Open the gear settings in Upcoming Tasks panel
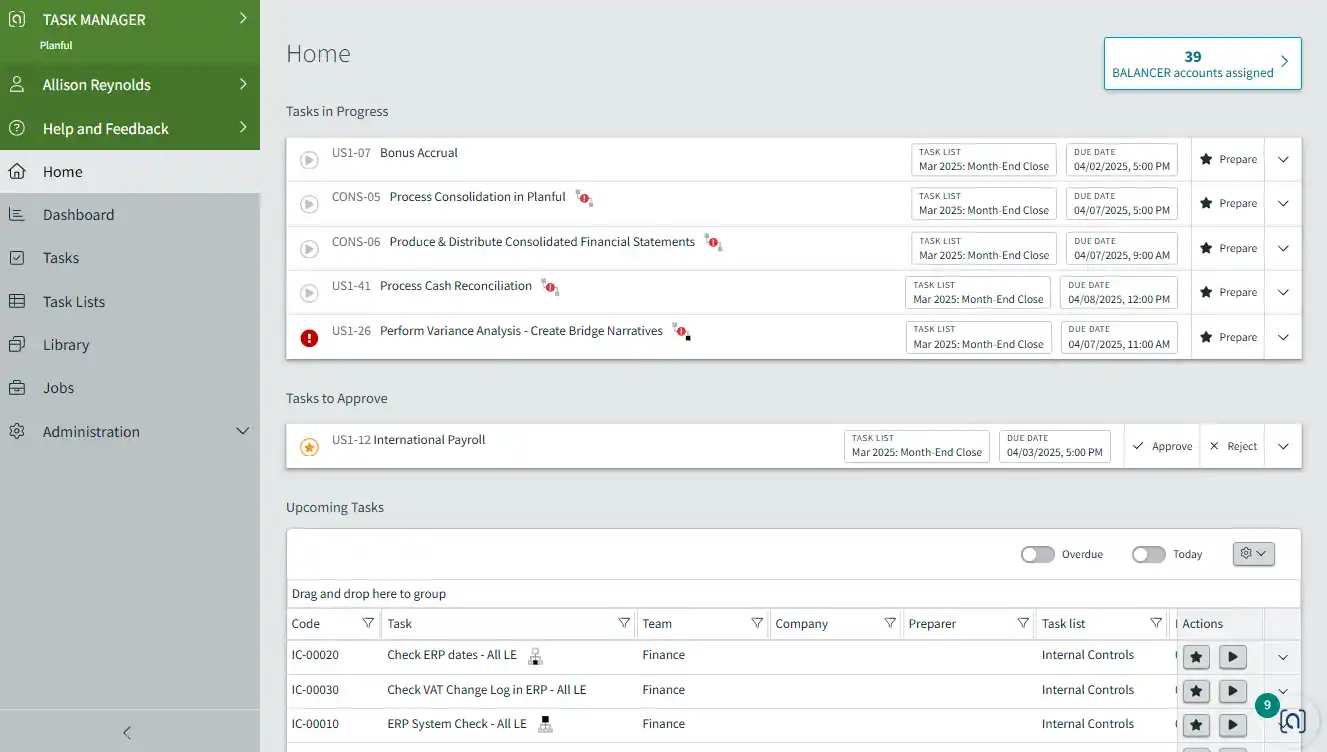This screenshot has width=1327, height=752. [x=1252, y=553]
